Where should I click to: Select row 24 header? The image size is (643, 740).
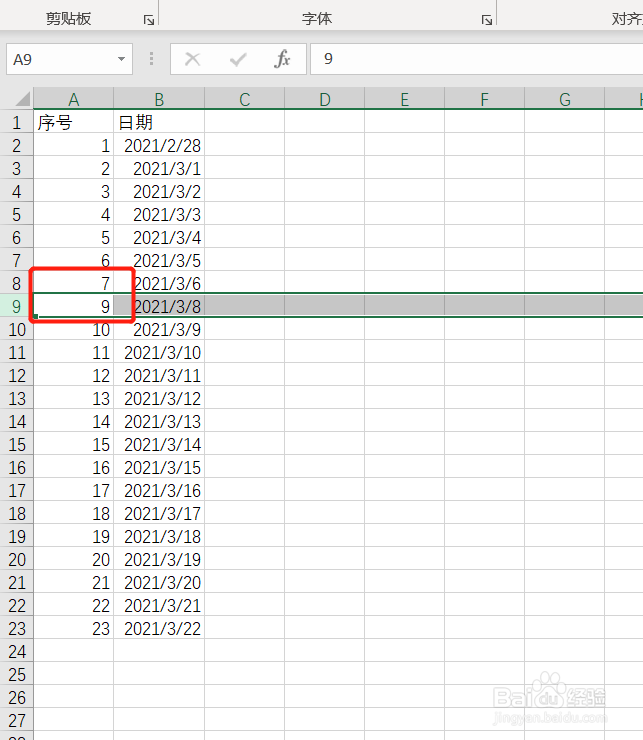(x=17, y=652)
